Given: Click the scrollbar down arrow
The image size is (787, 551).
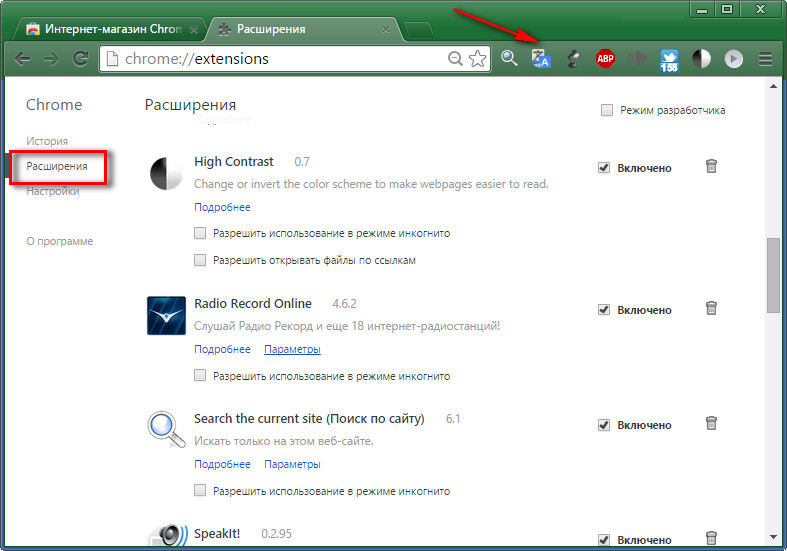Looking at the screenshot, I should coord(773,537).
